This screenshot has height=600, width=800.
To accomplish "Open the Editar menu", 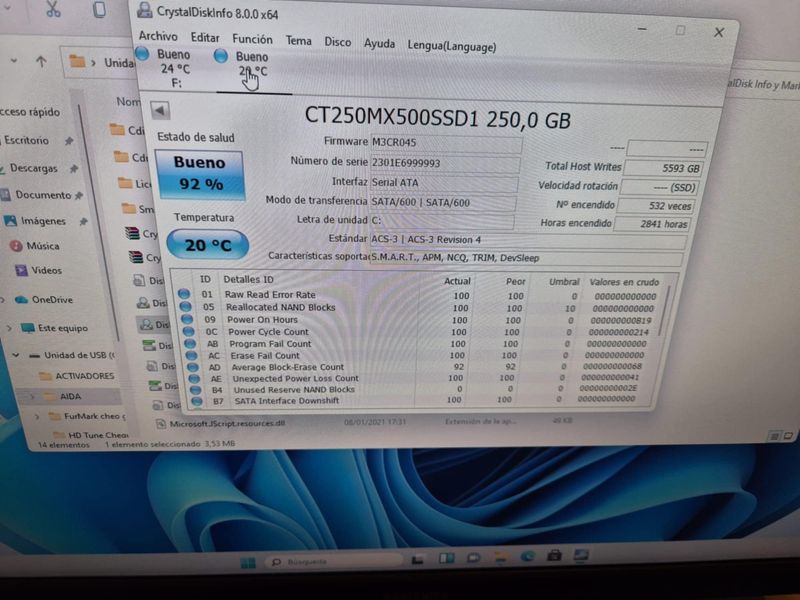I will 205,38.
